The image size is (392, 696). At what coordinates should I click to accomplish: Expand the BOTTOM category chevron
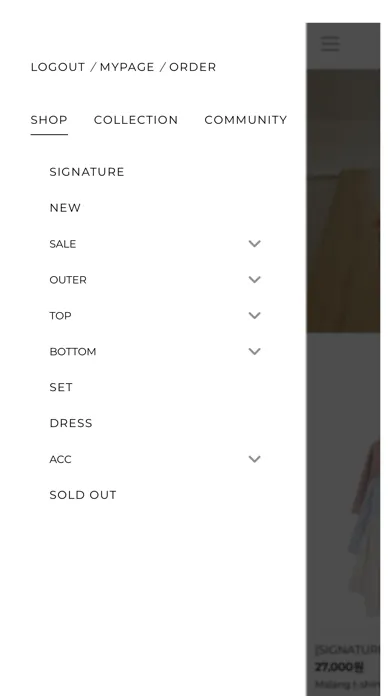click(254, 351)
